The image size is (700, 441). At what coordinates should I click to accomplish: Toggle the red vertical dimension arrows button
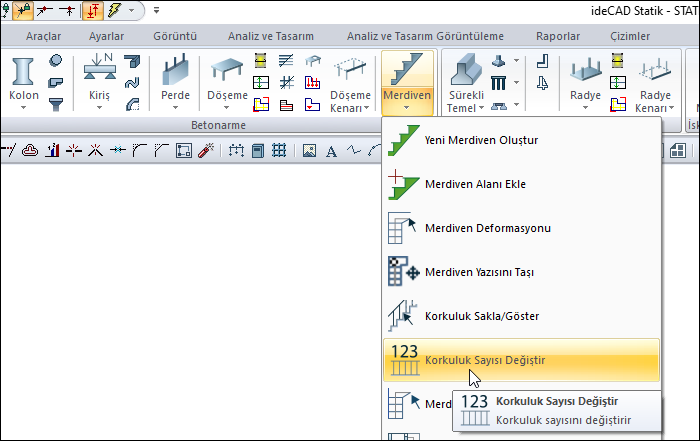[x=92, y=10]
